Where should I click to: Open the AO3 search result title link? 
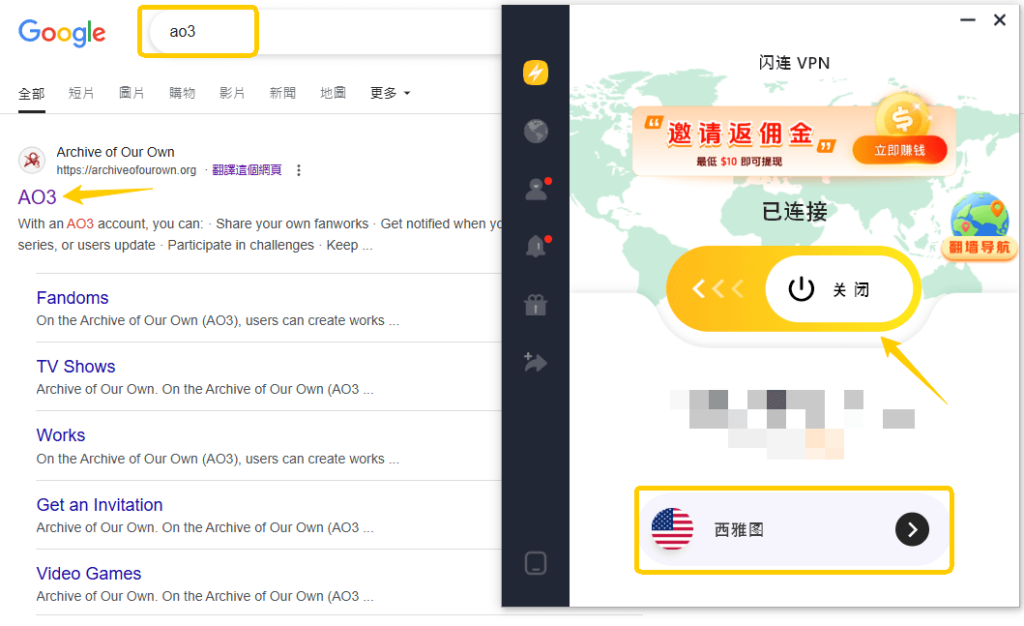37,197
